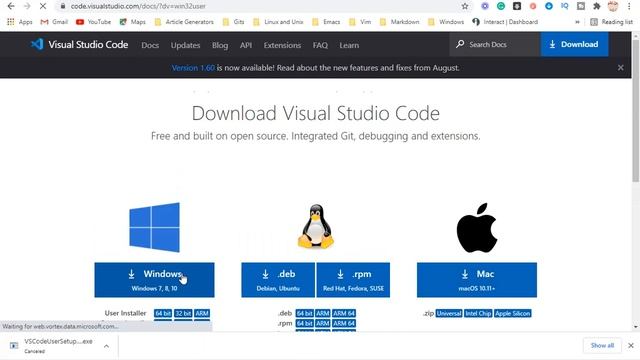640x360 pixels.
Task: Stop loading the page
Action: 43,6
